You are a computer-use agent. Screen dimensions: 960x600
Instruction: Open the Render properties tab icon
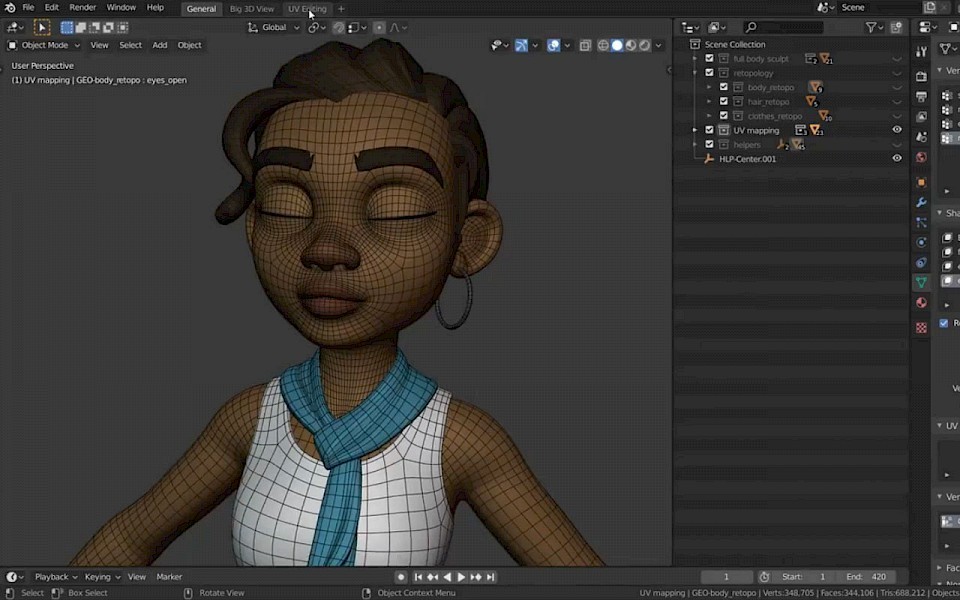click(921, 76)
